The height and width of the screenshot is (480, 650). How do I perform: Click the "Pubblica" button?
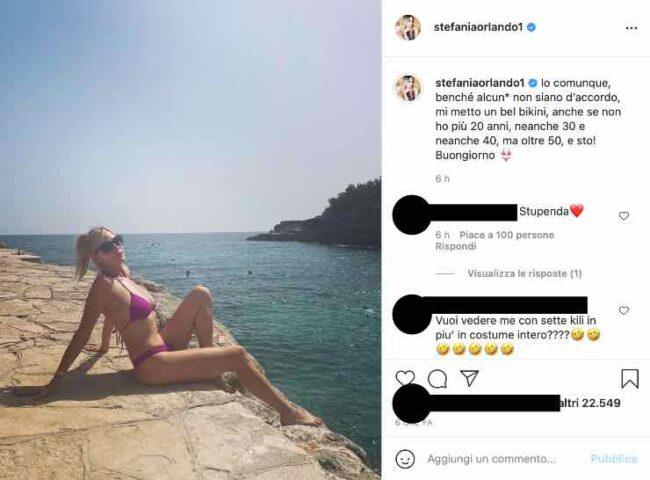614,458
